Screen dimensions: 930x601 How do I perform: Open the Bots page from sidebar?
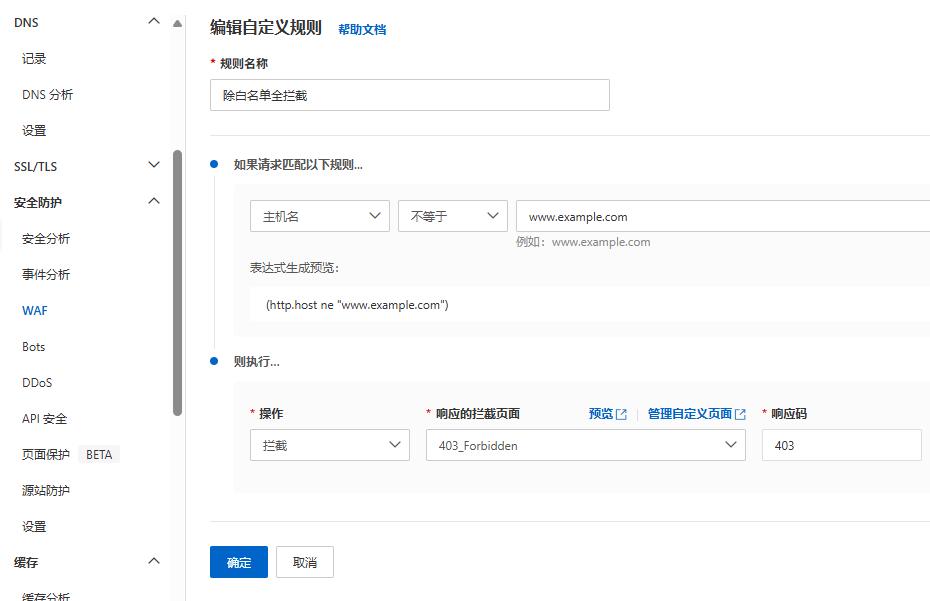click(33, 346)
